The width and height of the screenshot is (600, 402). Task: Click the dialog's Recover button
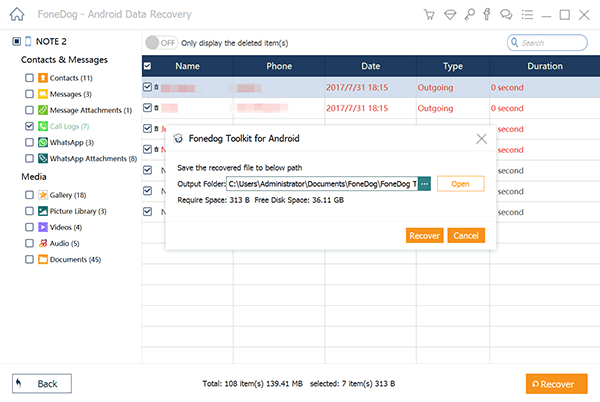pos(424,236)
